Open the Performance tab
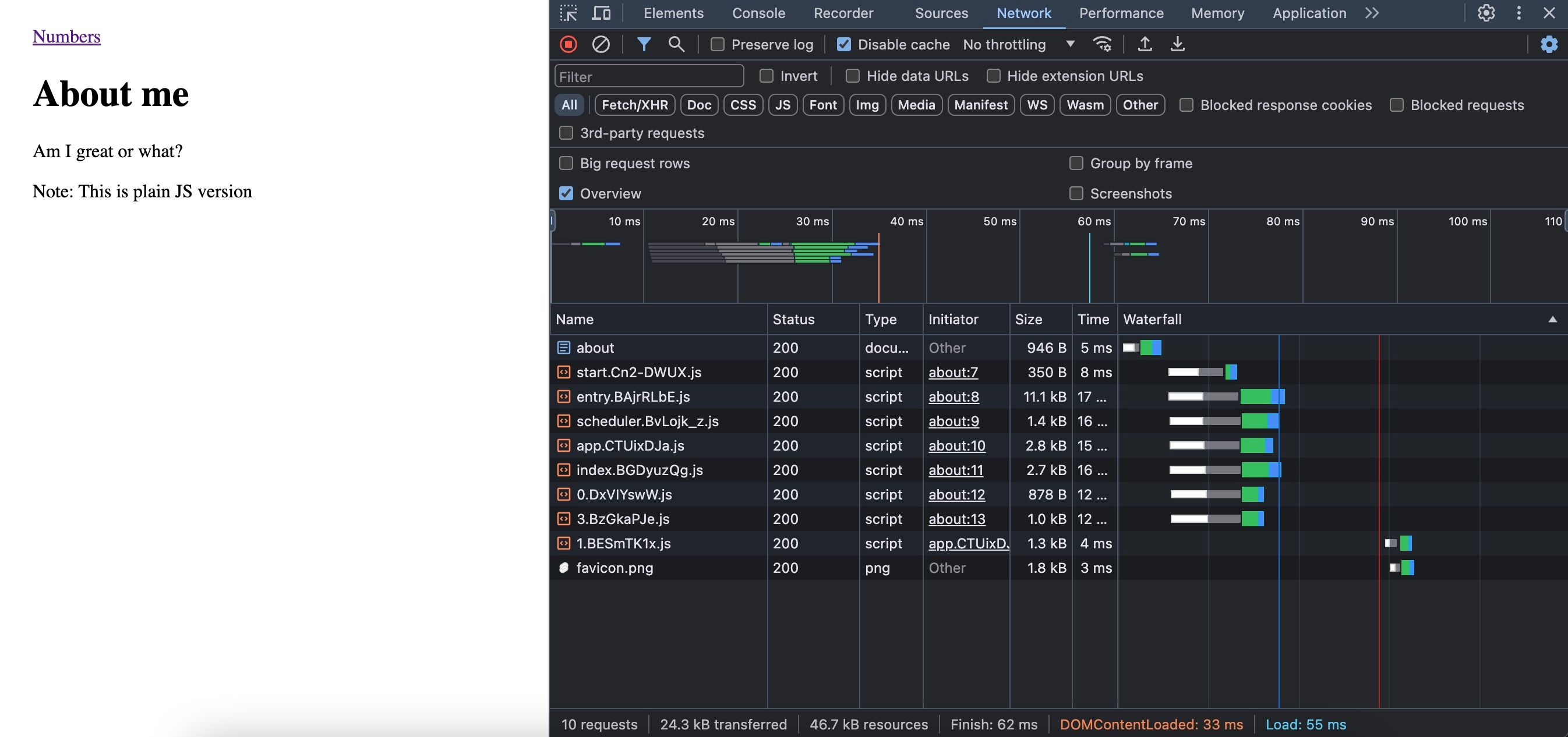Screen dimensions: 1568x737 pos(1121,13)
